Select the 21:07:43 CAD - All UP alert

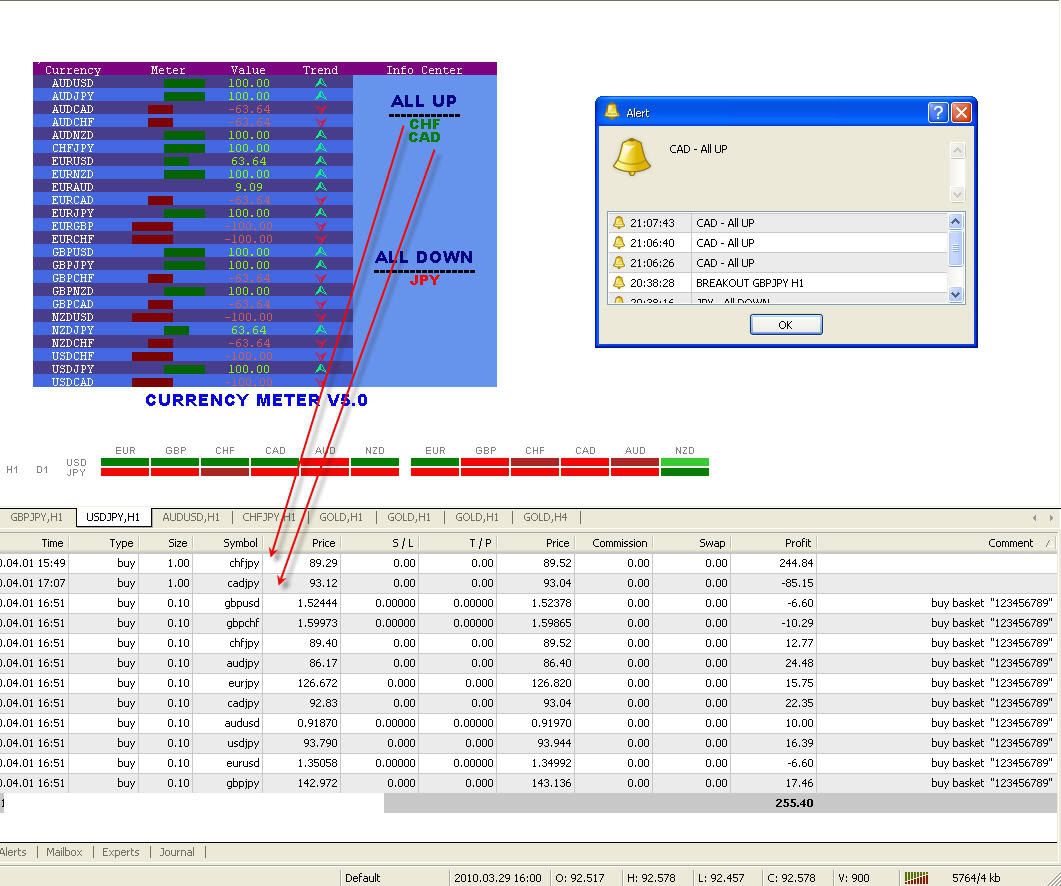tap(777, 223)
